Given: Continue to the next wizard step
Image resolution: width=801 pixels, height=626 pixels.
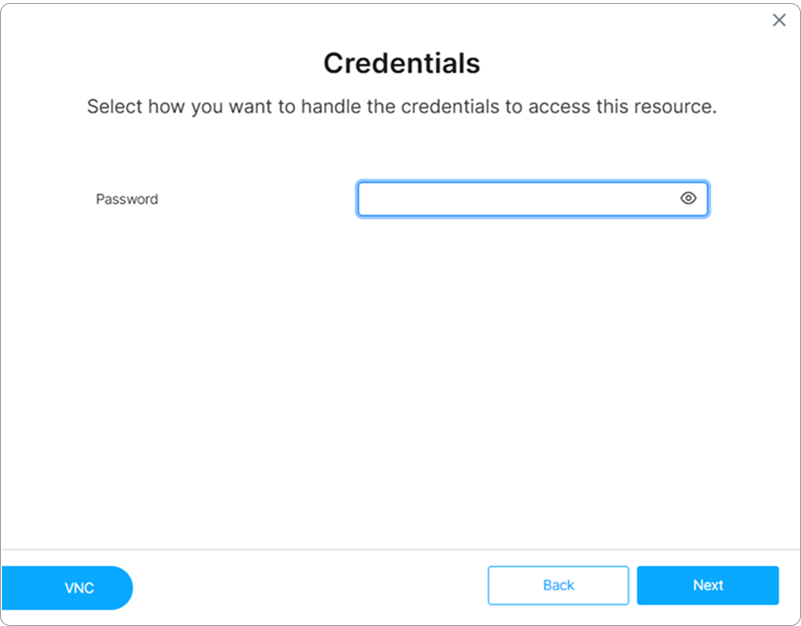Looking at the screenshot, I should tap(707, 585).
